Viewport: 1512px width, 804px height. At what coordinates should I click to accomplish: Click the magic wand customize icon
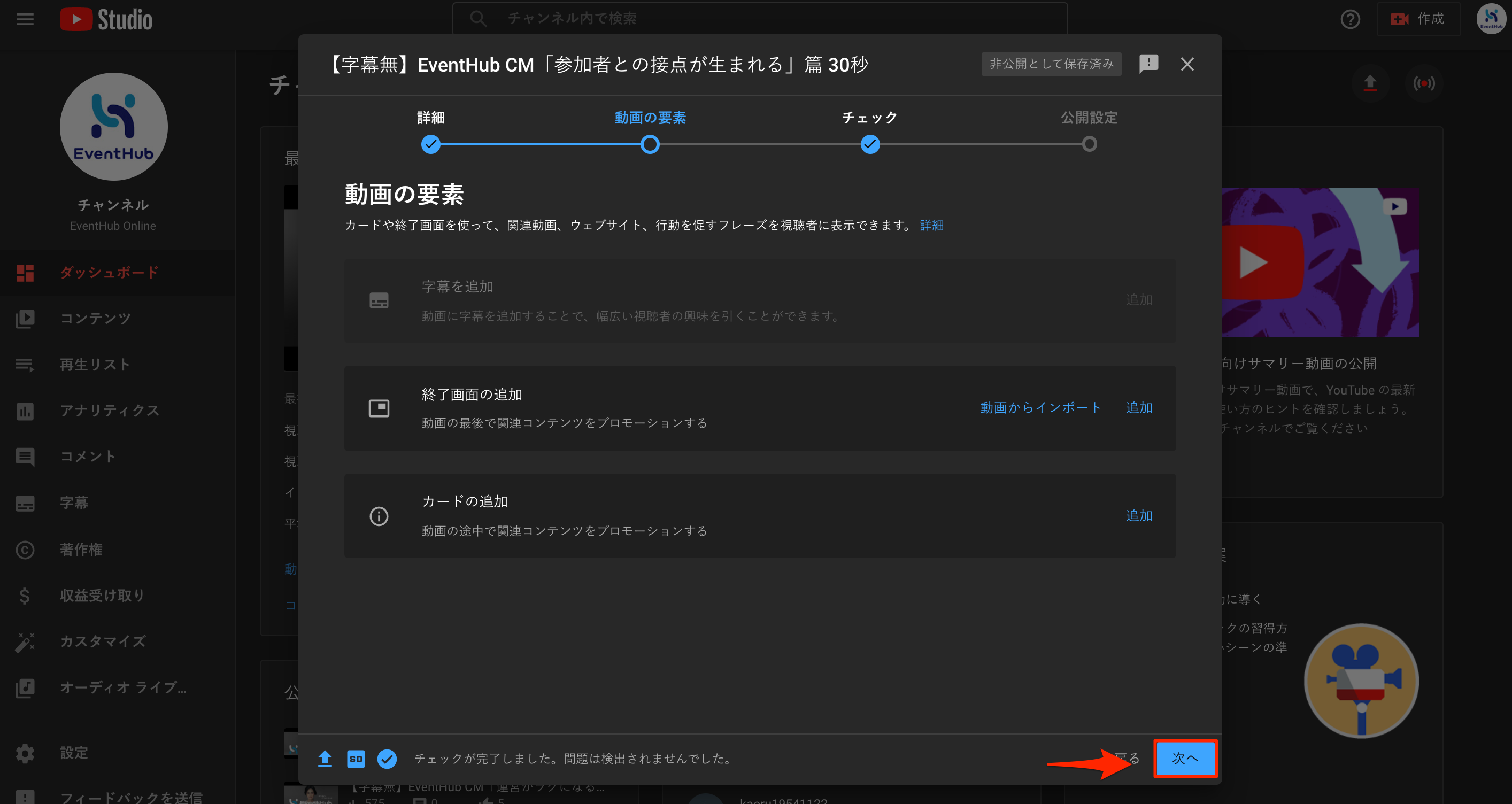[x=25, y=642]
